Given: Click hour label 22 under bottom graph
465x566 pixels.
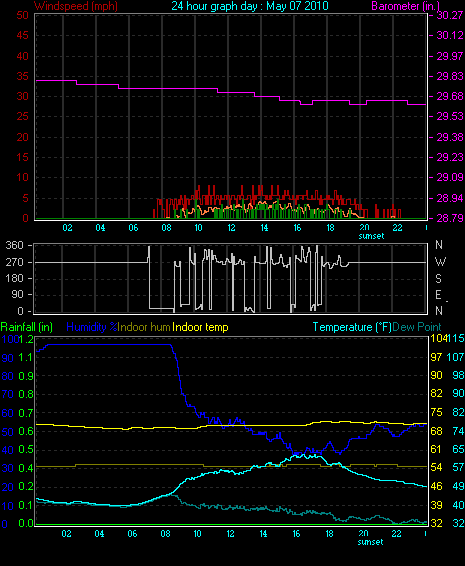Looking at the screenshot, I should pyautogui.click(x=397, y=534).
